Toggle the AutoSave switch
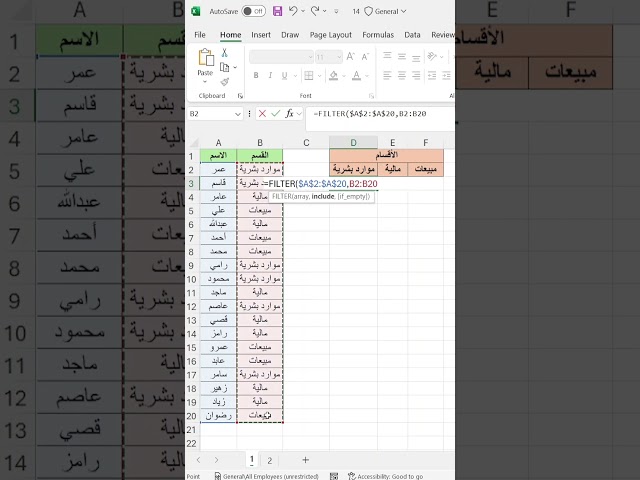The height and width of the screenshot is (480, 640). pos(253,11)
